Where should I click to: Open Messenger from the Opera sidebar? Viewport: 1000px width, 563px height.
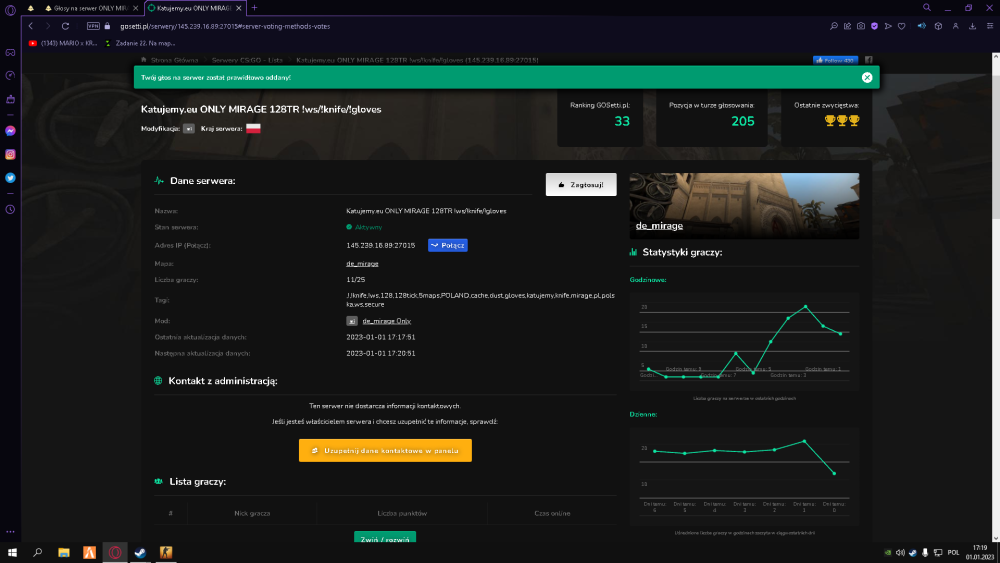click(x=10, y=131)
